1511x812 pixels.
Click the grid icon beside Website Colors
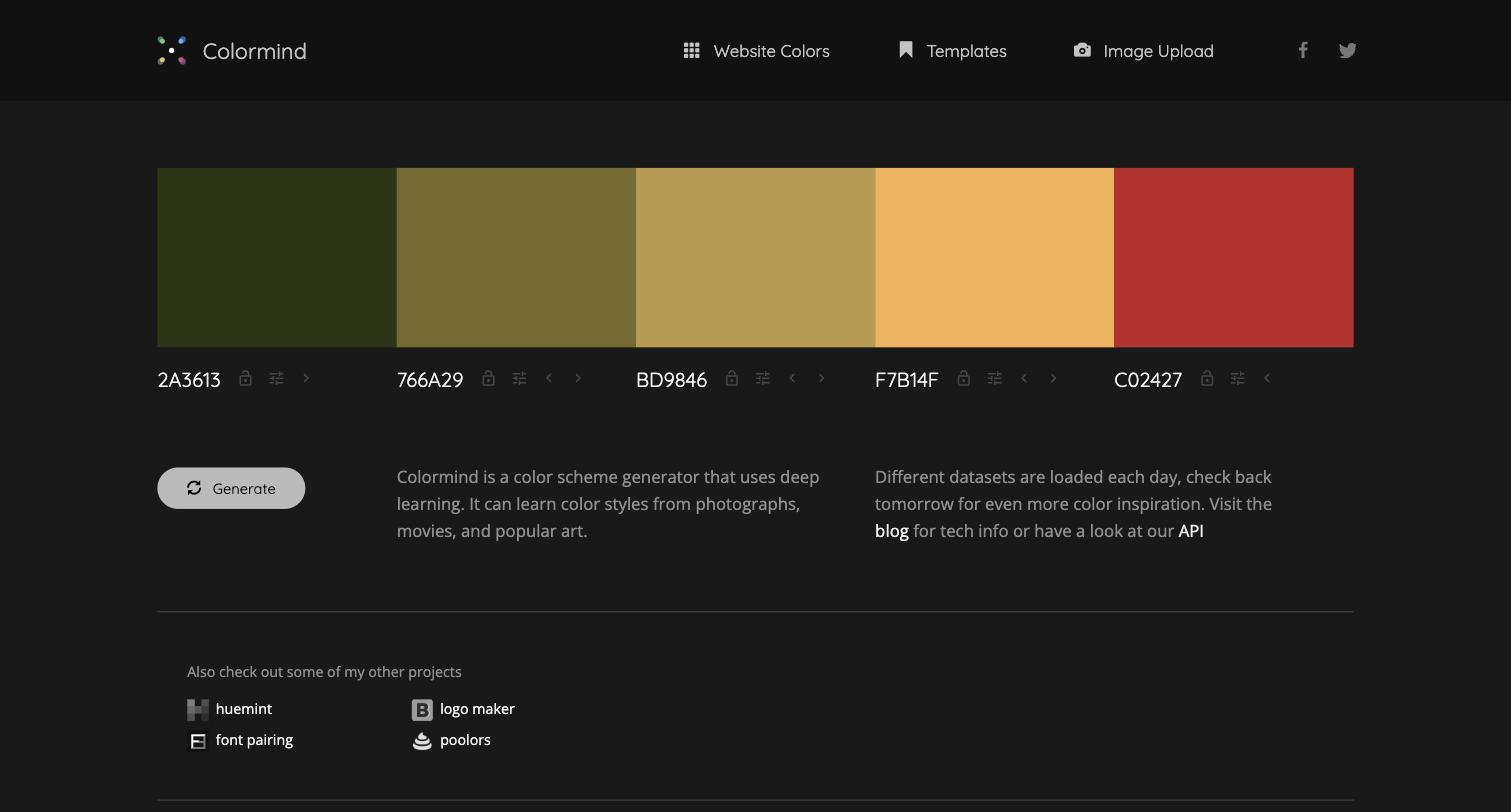tap(691, 50)
